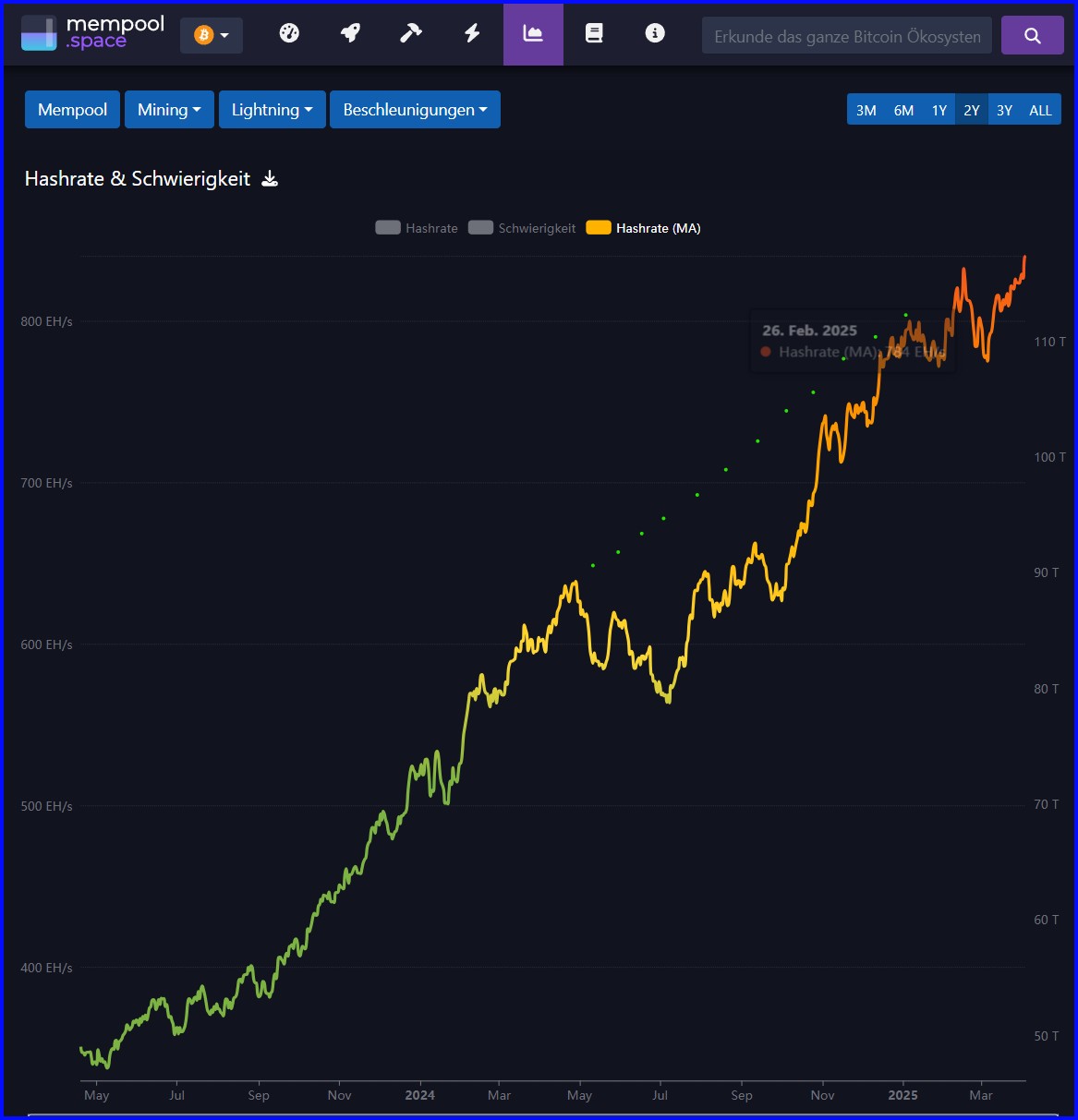The image size is (1078, 1120).
Task: Open the mempool dashboard gauge icon
Action: point(288,34)
